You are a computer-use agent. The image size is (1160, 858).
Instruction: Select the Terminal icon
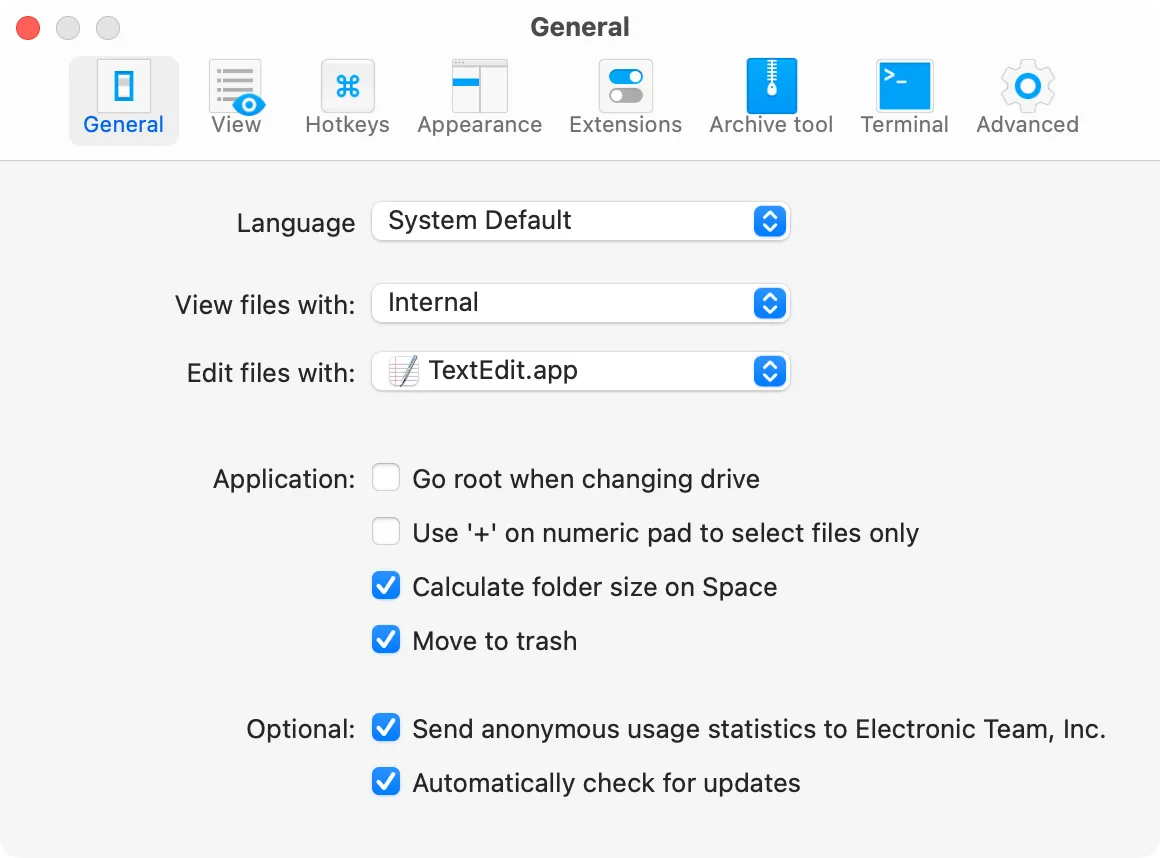click(x=904, y=85)
